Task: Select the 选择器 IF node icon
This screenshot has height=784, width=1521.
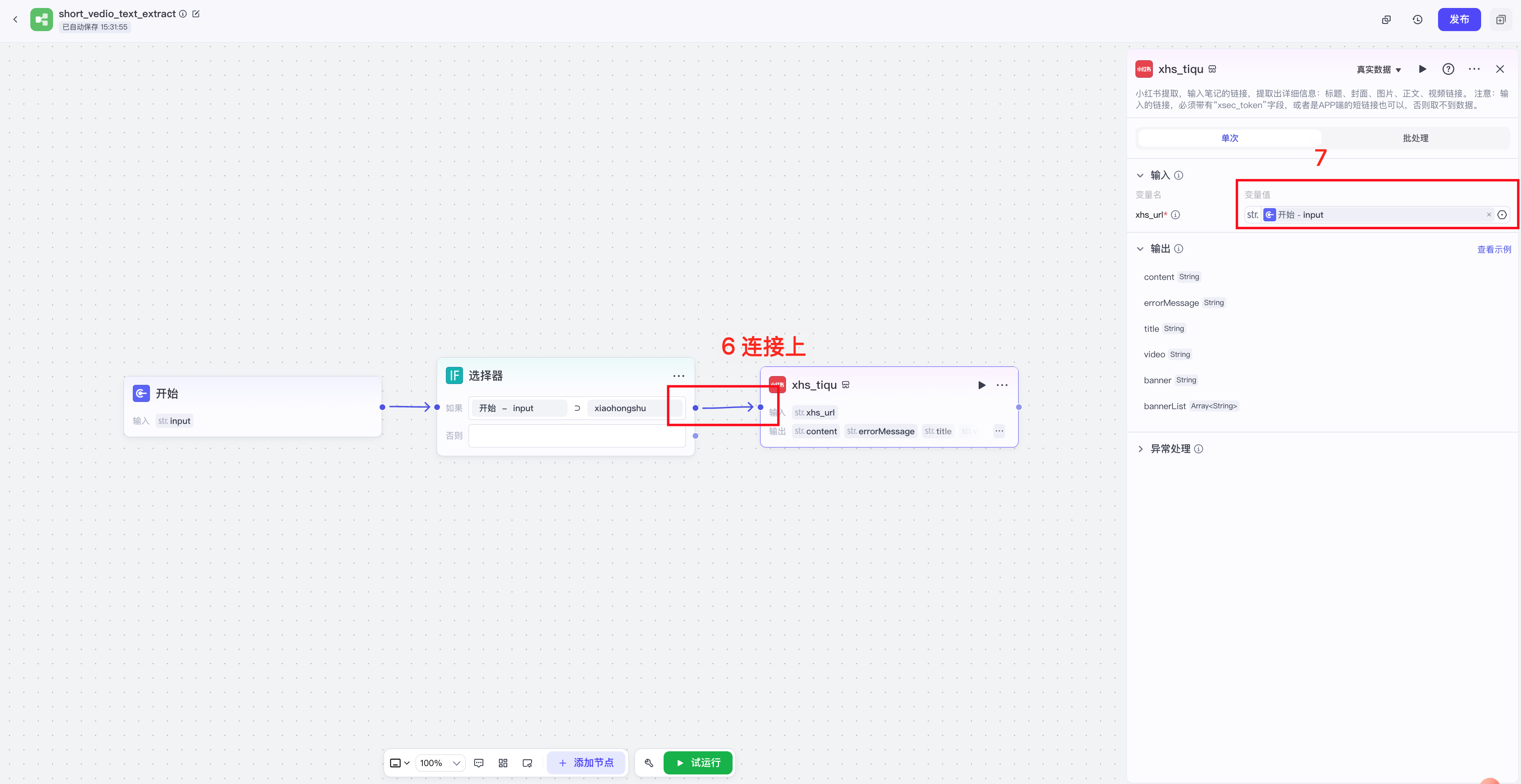Action: point(454,376)
